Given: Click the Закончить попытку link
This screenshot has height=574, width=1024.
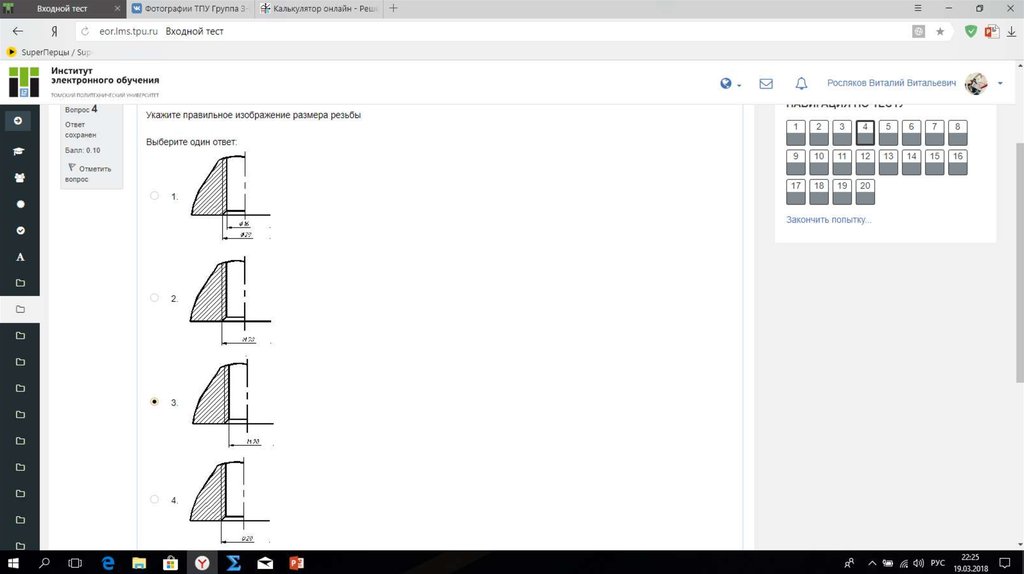Looking at the screenshot, I should tap(828, 219).
